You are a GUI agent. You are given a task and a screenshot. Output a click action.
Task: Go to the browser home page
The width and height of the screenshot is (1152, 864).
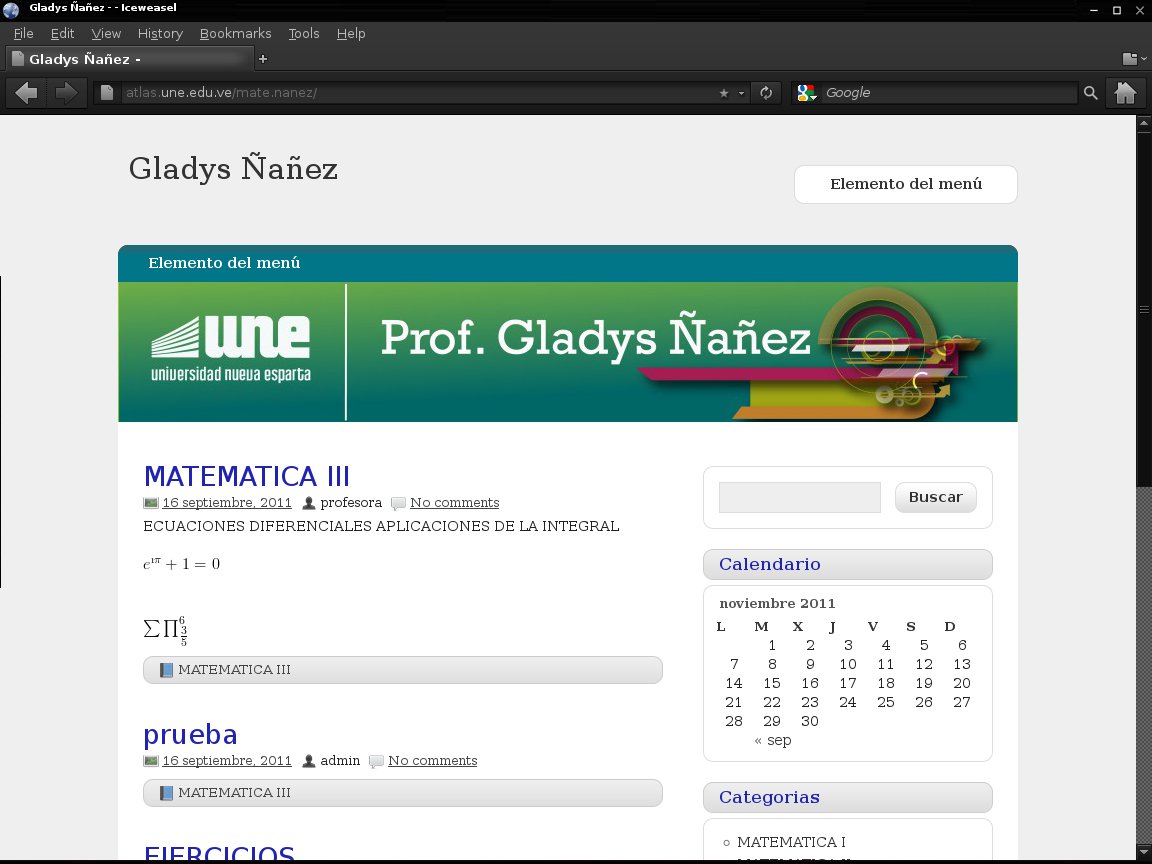[1126, 93]
